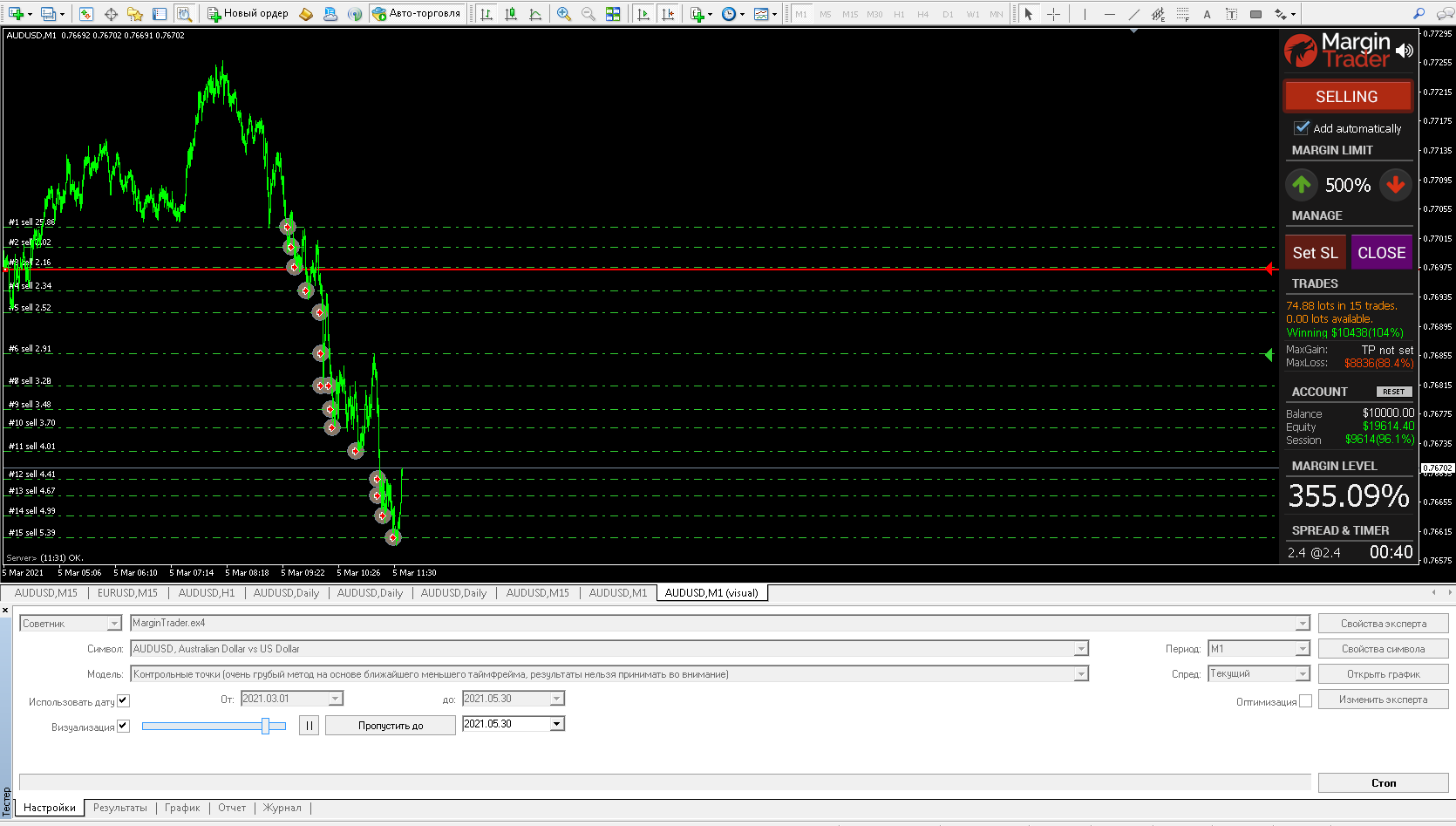Image resolution: width=1456 pixels, height=826 pixels.
Task: Click the Авто-торговля toolbar button
Action: click(x=417, y=14)
